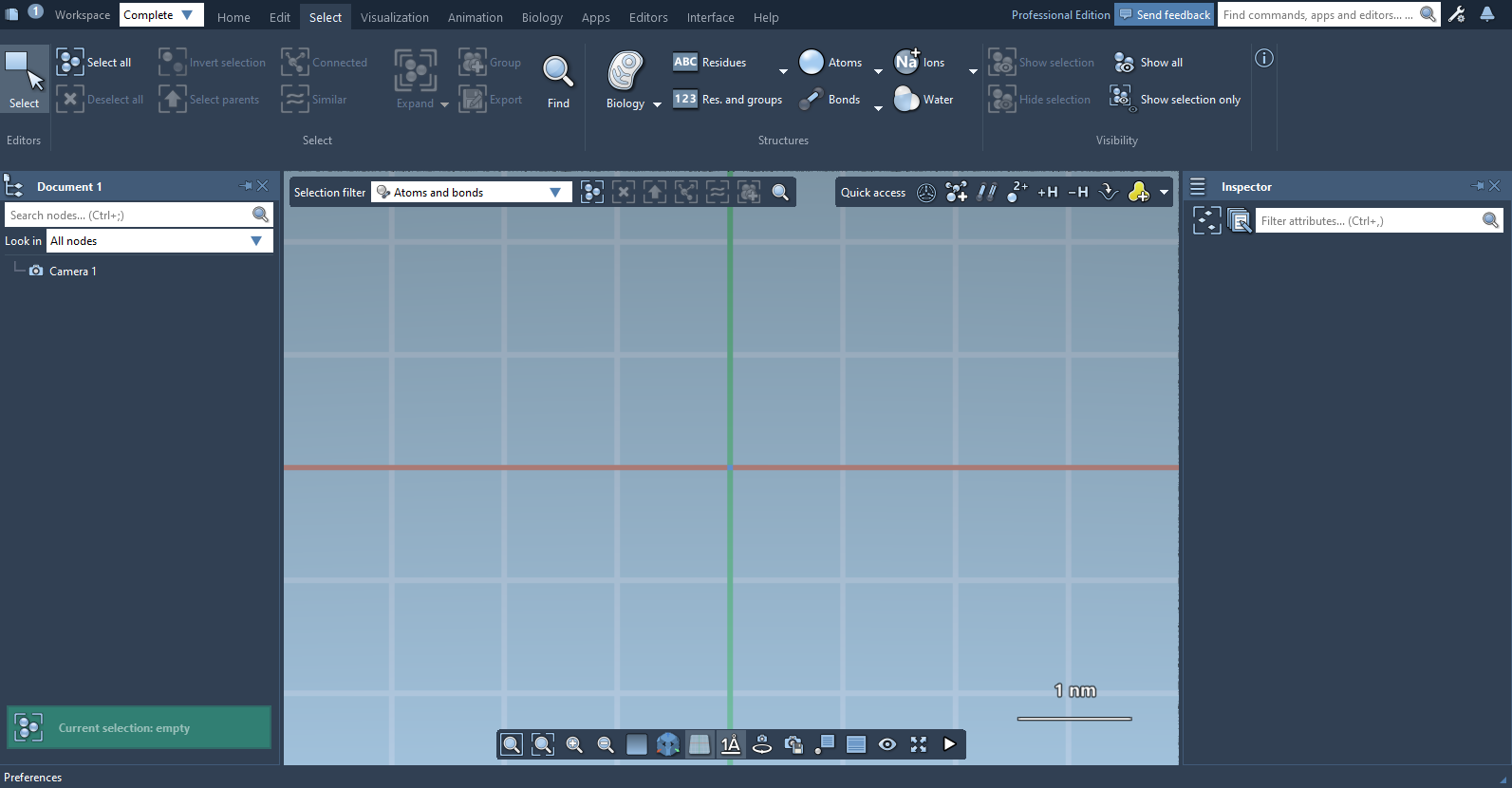This screenshot has width=1512, height=788.
Task: Open the save screenshot camera icon
Action: coord(793,744)
